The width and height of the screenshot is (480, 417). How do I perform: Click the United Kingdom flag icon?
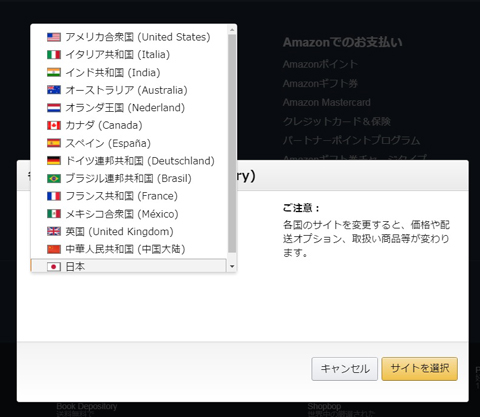54,231
